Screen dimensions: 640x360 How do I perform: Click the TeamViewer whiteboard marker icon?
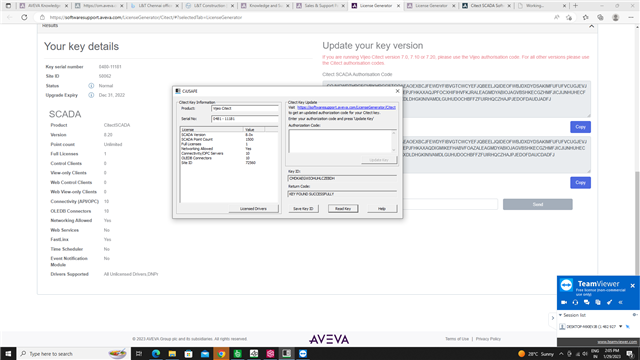[609, 302]
